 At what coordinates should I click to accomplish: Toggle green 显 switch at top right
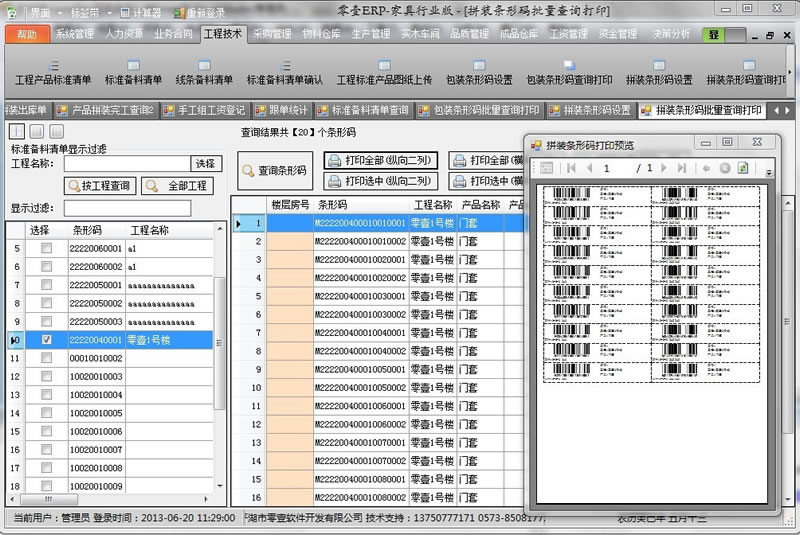[724, 35]
